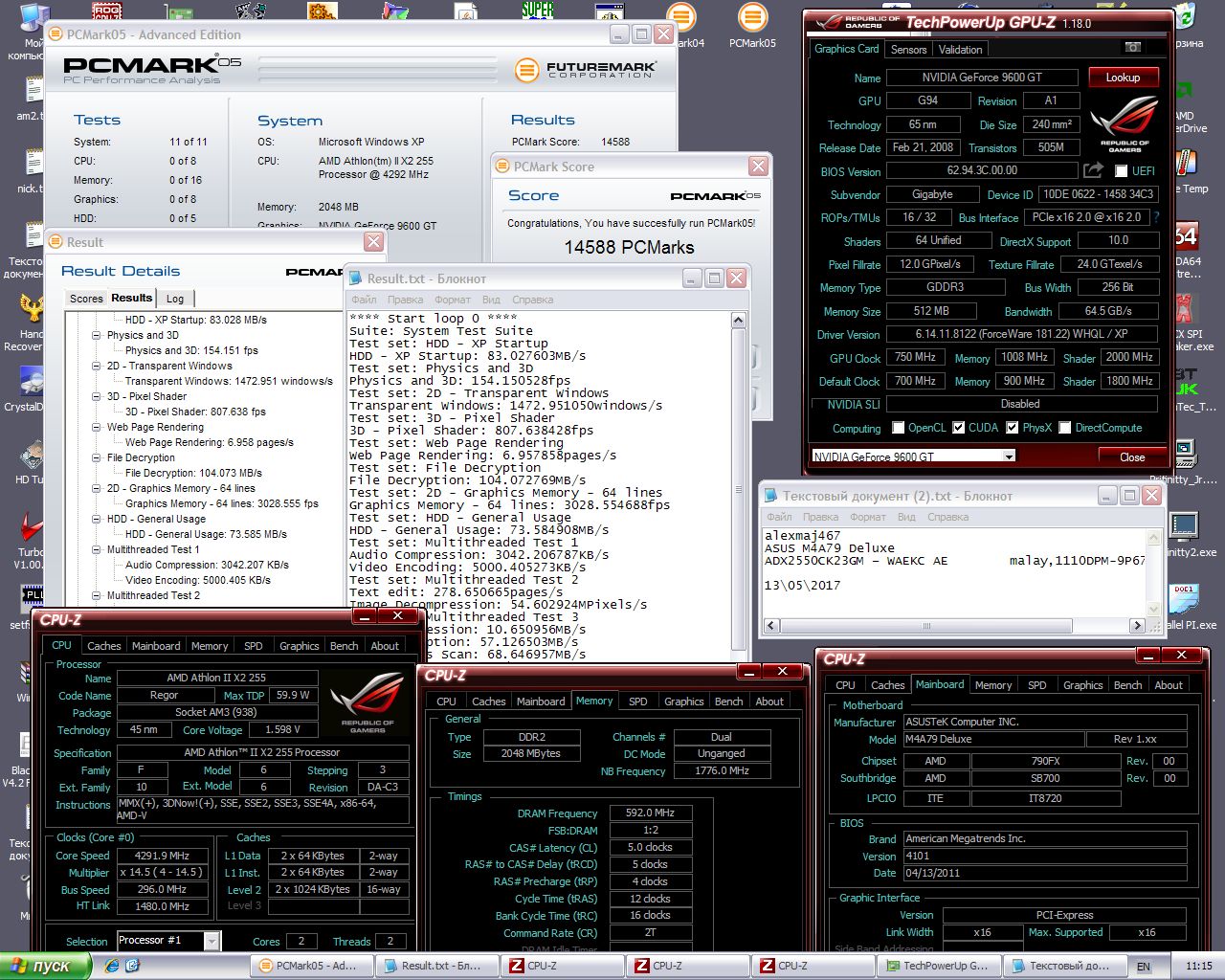
Task: Open Формат menu in Текстовый документ Notepad
Action: click(868, 517)
